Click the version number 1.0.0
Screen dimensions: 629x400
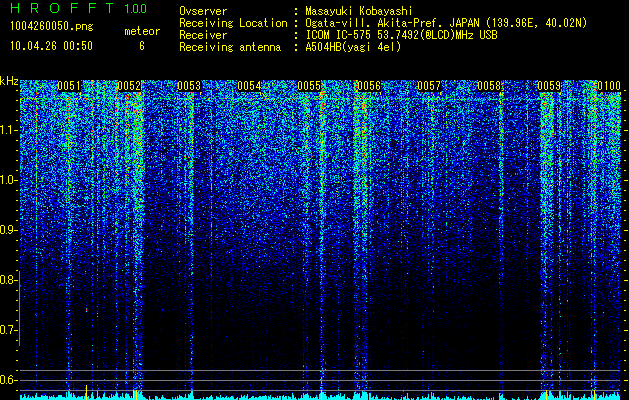(136, 9)
